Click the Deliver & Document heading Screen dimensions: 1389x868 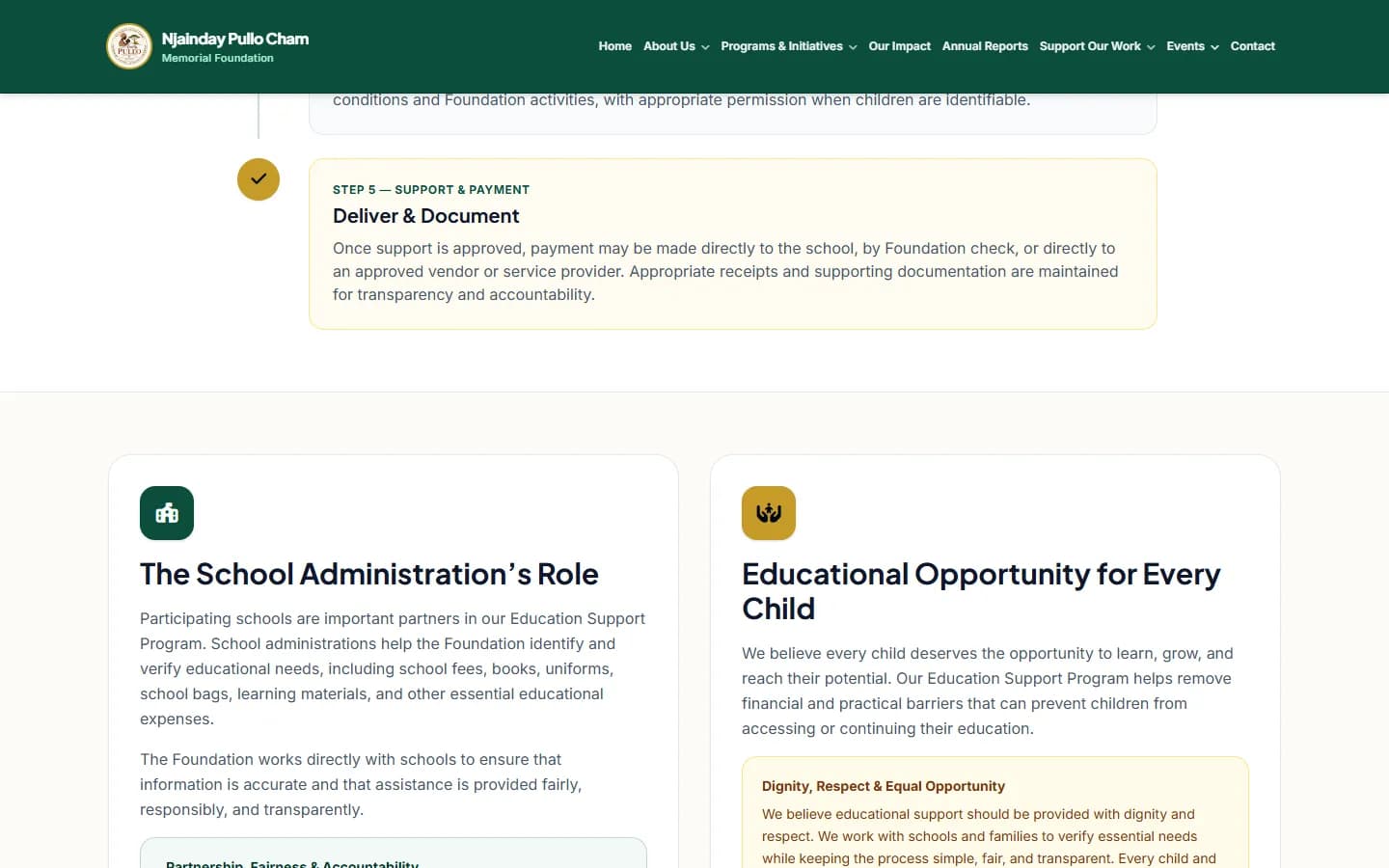click(x=425, y=216)
